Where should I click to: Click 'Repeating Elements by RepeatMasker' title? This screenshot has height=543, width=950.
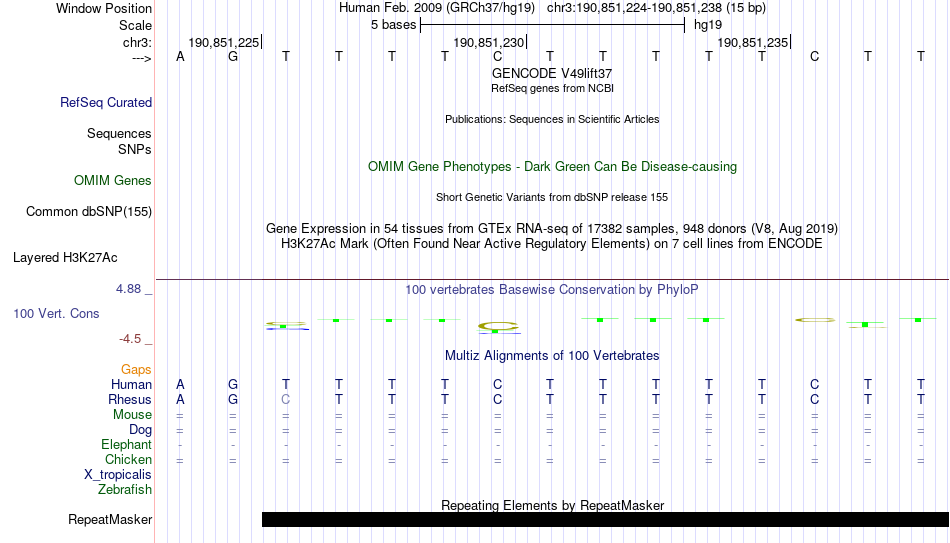tap(552, 505)
